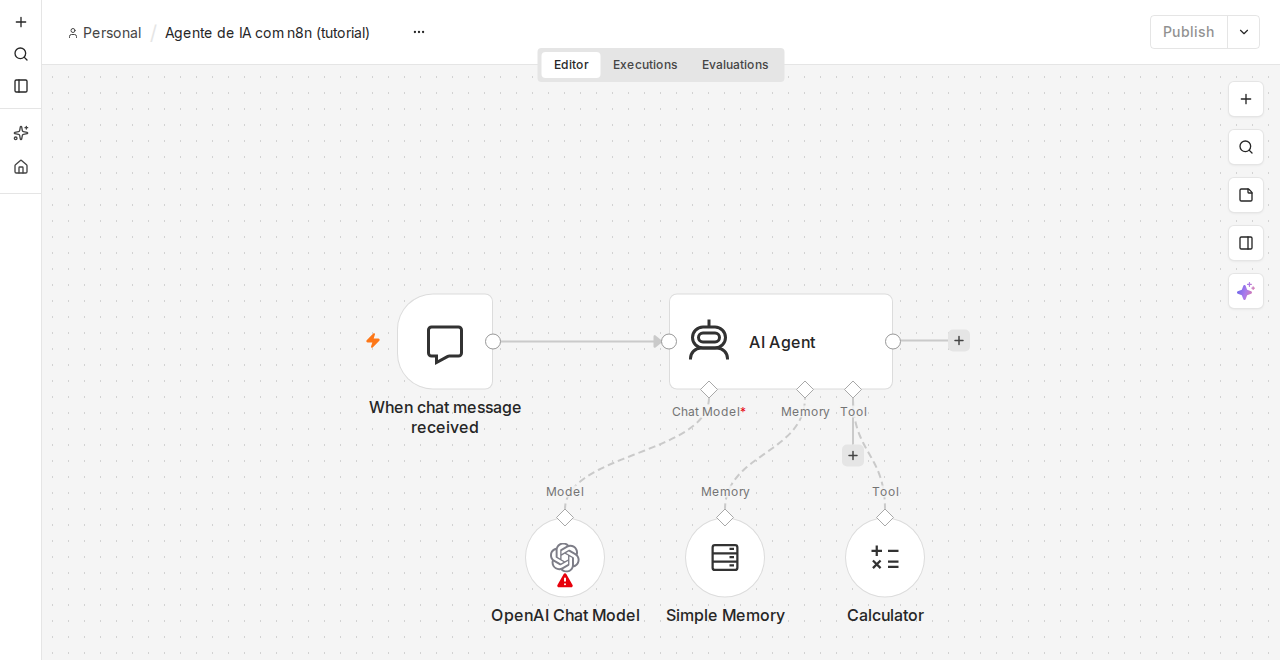Click the chat trigger output connector
1280x660 pixels.
[x=493, y=341]
